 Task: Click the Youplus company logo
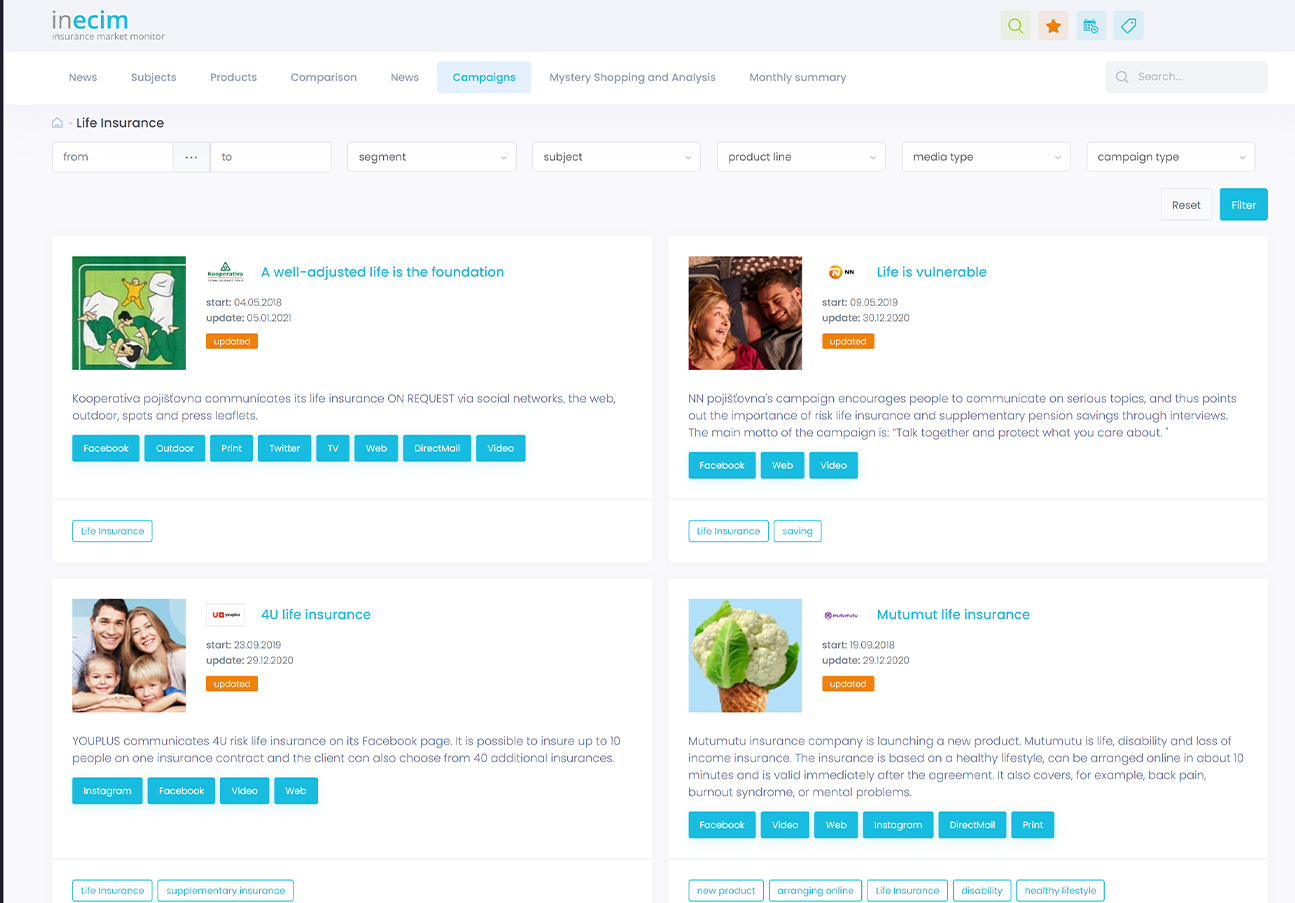(x=225, y=615)
